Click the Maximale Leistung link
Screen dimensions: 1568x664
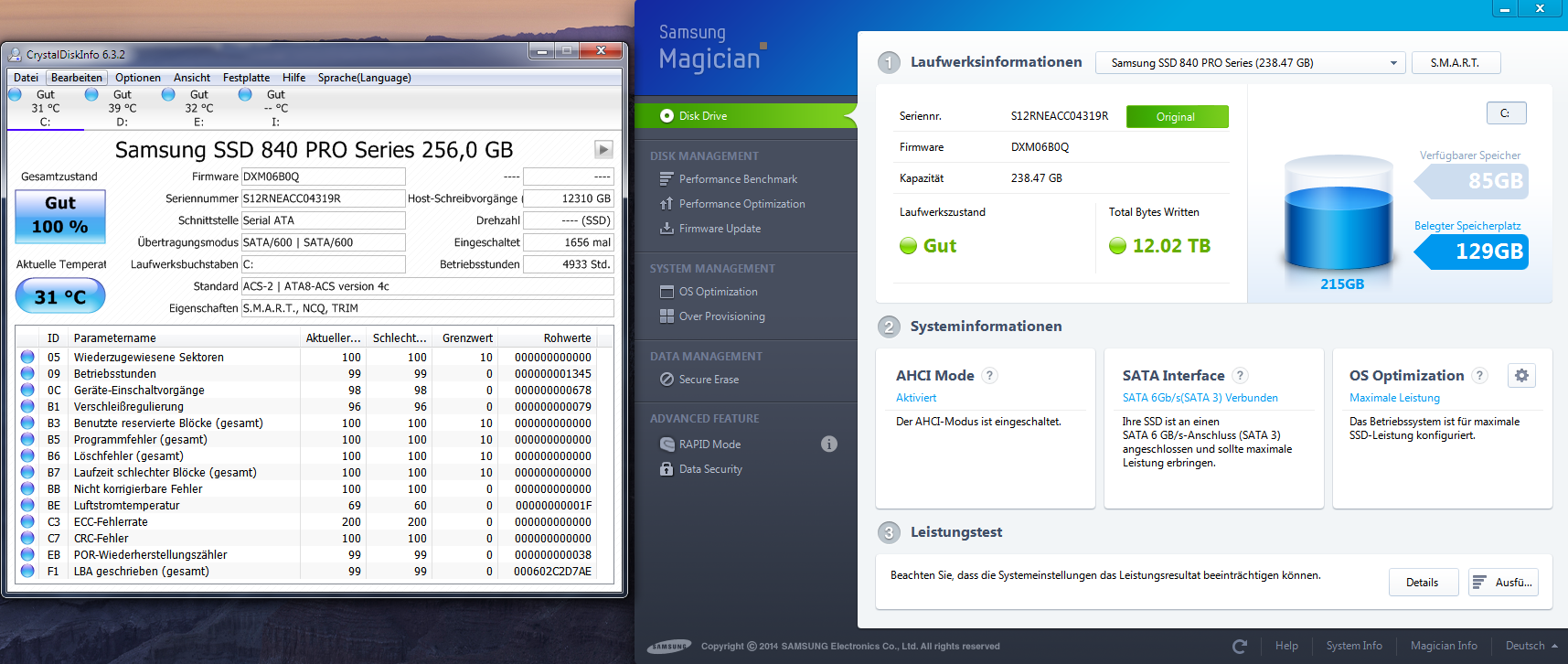[x=1394, y=398]
